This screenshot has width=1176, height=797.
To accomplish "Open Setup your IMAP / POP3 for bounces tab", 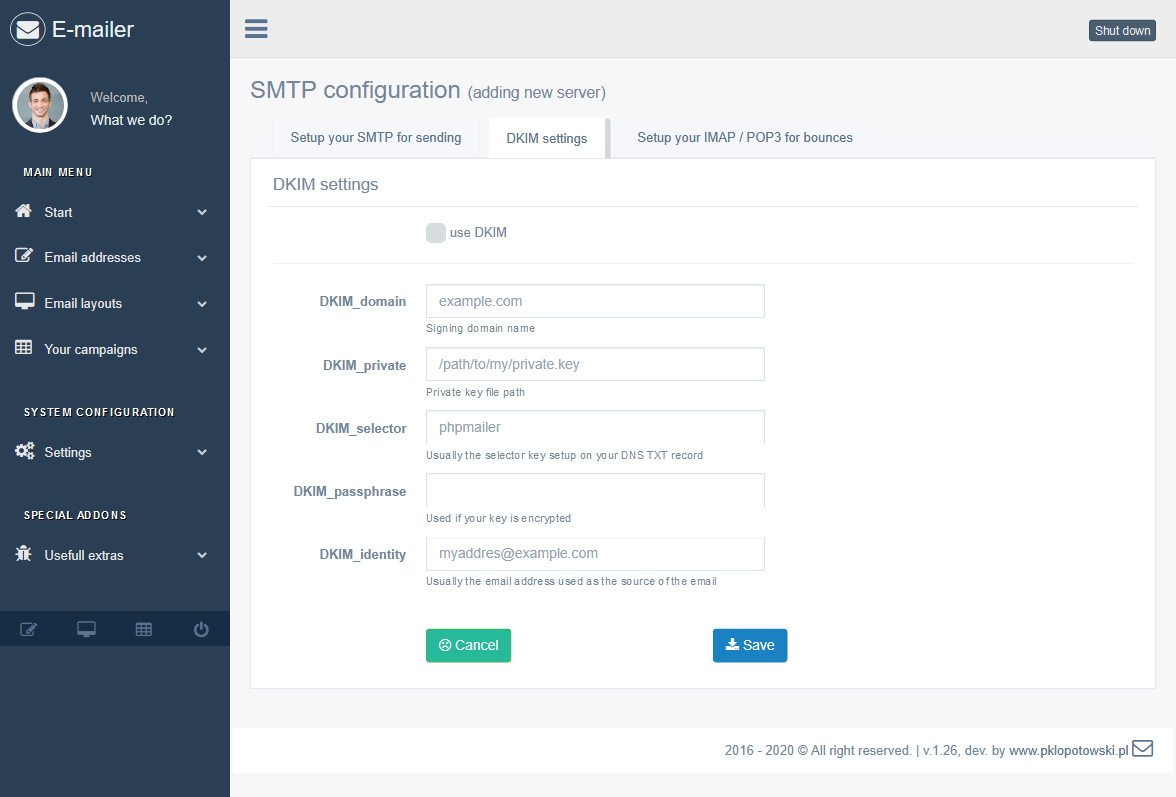I will pyautogui.click(x=745, y=137).
